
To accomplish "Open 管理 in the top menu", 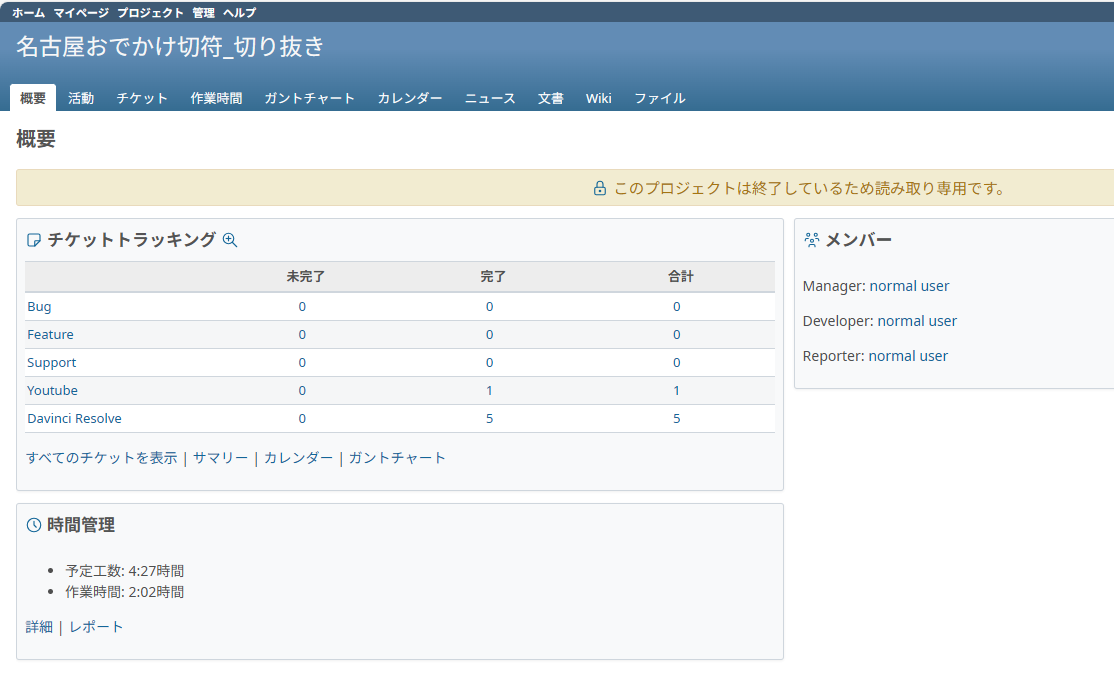I will (x=203, y=13).
